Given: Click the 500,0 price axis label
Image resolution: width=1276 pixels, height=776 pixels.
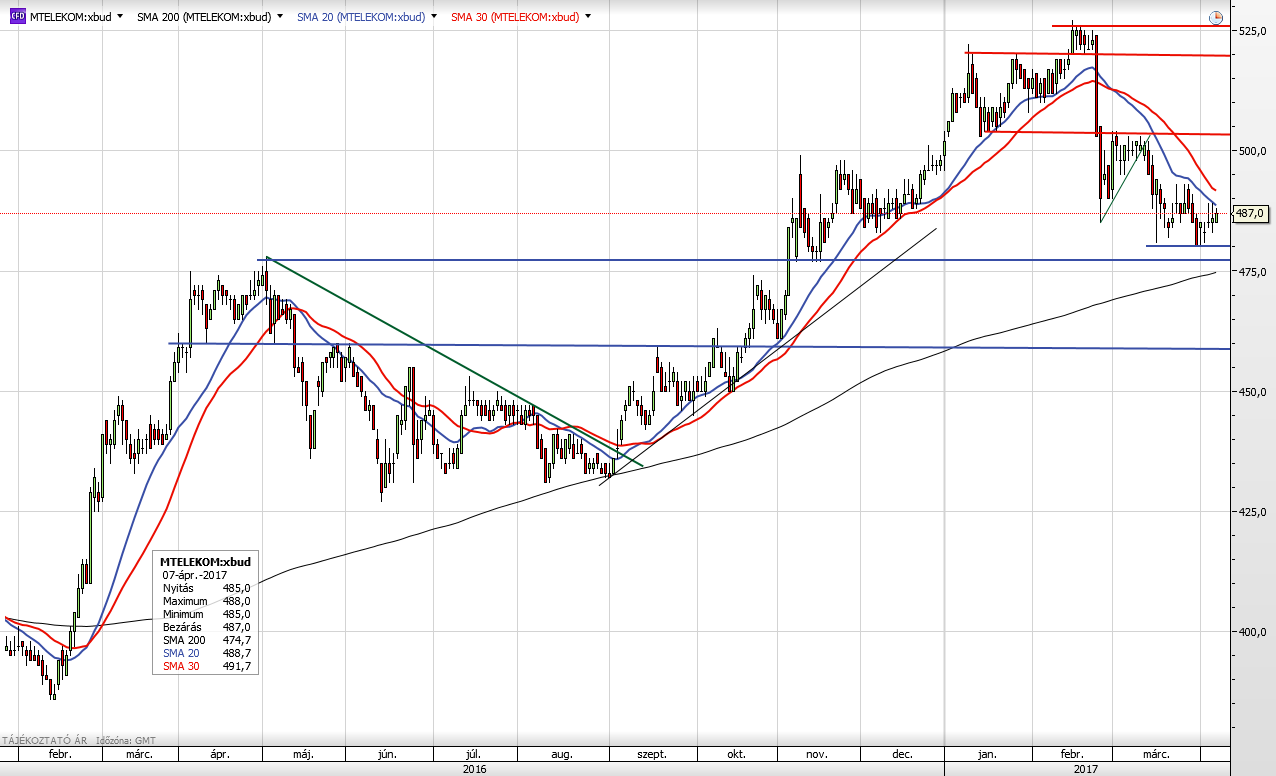Looking at the screenshot, I should 1253,151.
